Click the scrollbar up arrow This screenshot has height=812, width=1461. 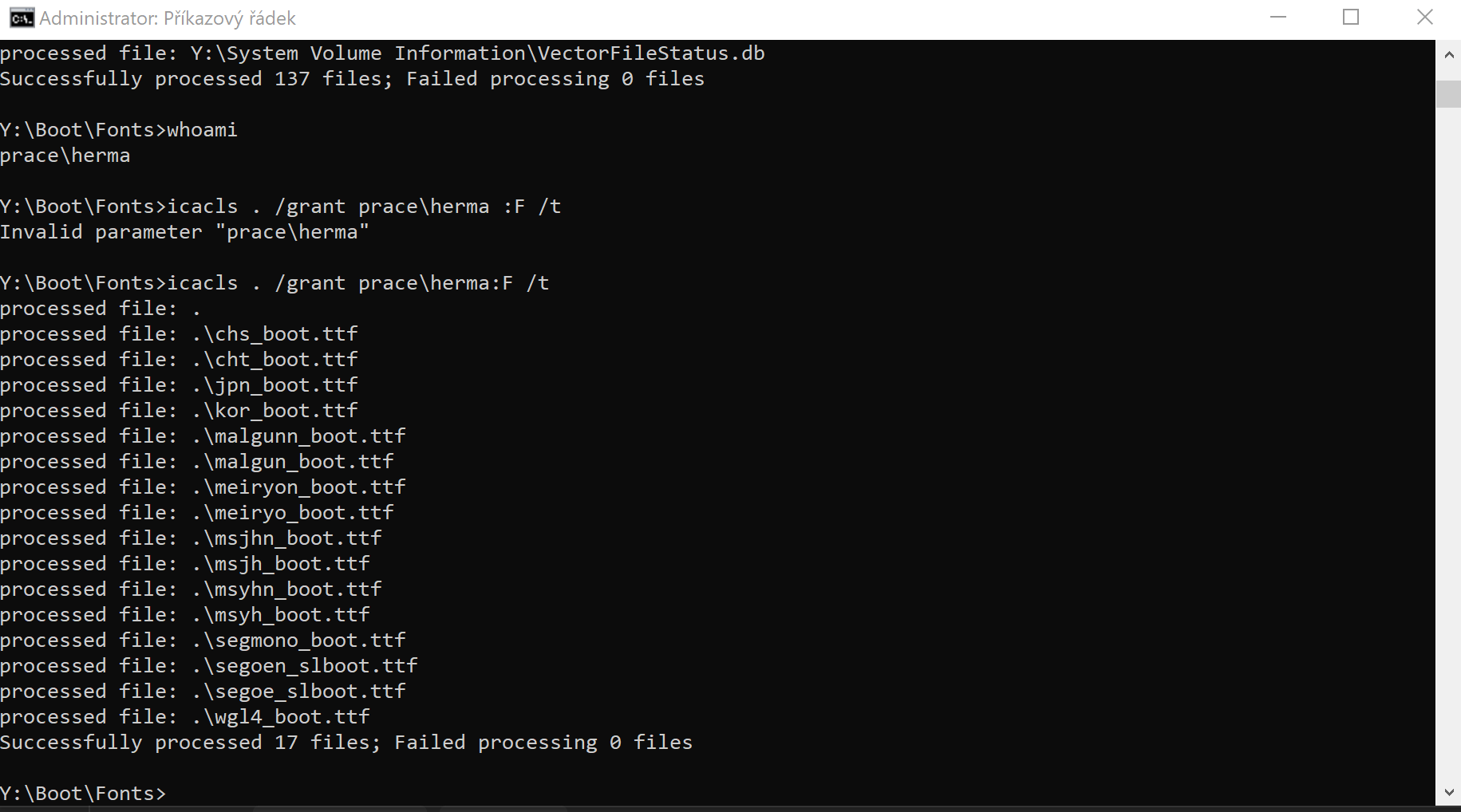click(x=1448, y=55)
